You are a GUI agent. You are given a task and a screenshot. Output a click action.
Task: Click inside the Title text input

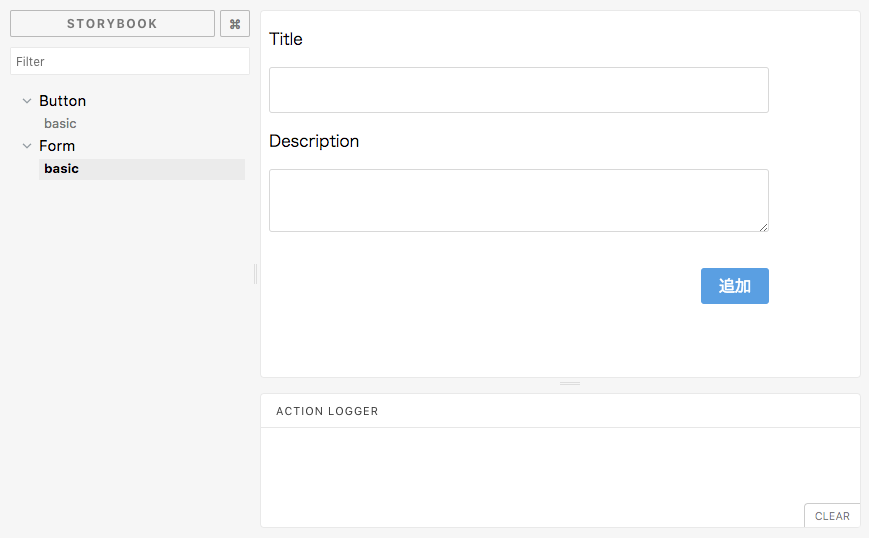pos(519,90)
